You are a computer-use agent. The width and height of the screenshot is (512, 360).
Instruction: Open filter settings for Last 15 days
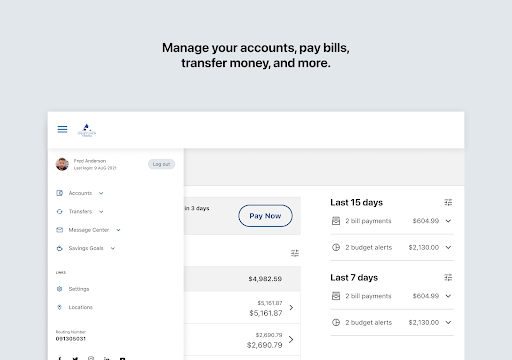[448, 202]
